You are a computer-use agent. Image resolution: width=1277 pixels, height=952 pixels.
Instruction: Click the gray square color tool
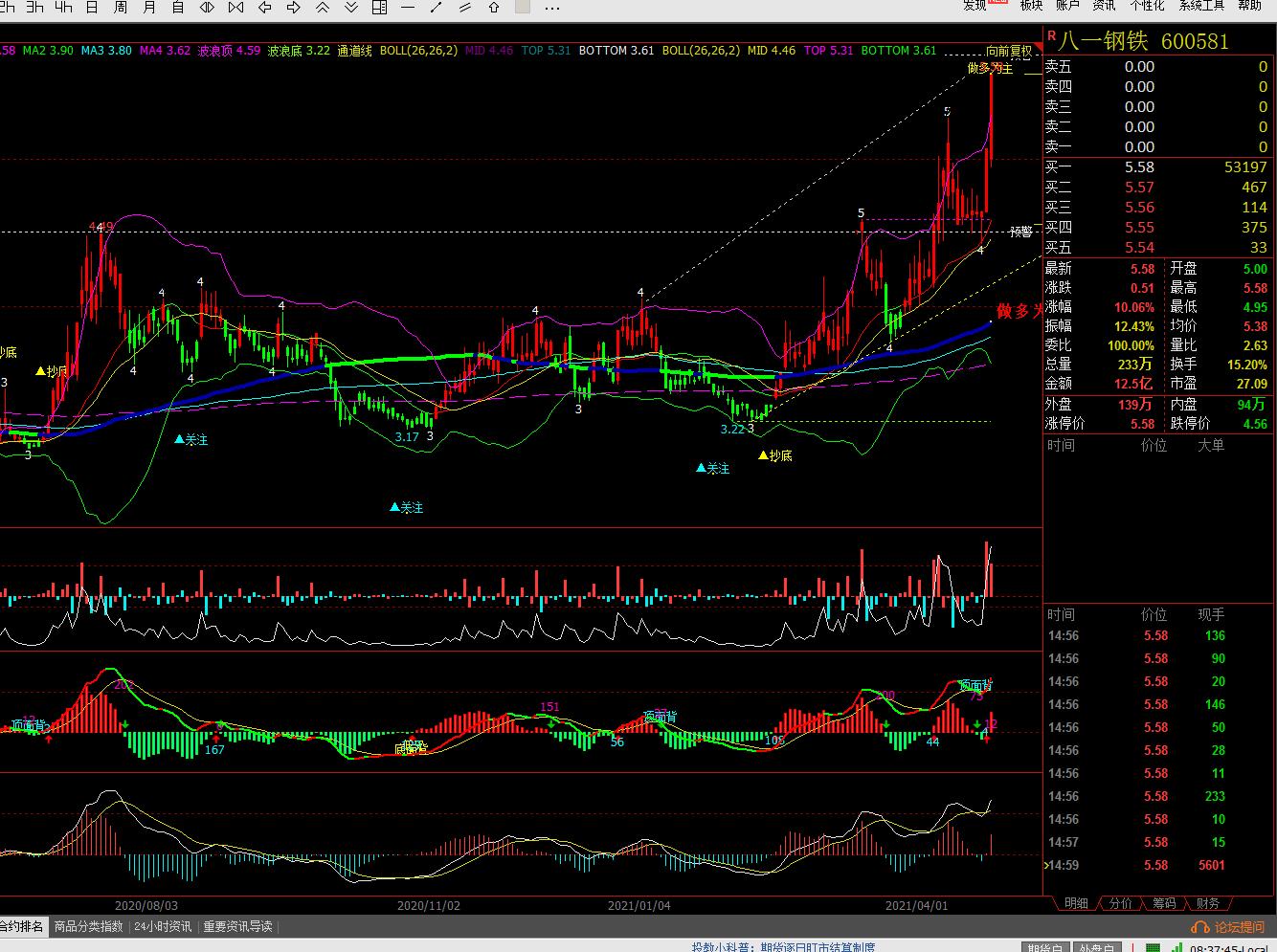pos(523,7)
